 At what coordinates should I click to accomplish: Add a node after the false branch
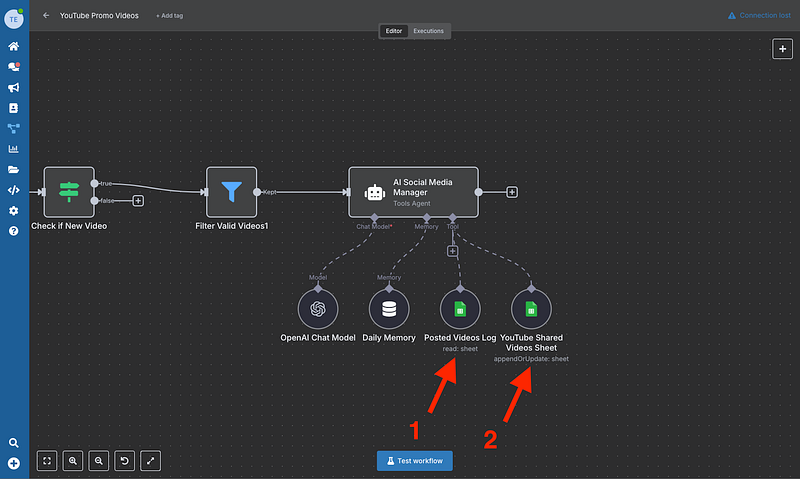[138, 200]
